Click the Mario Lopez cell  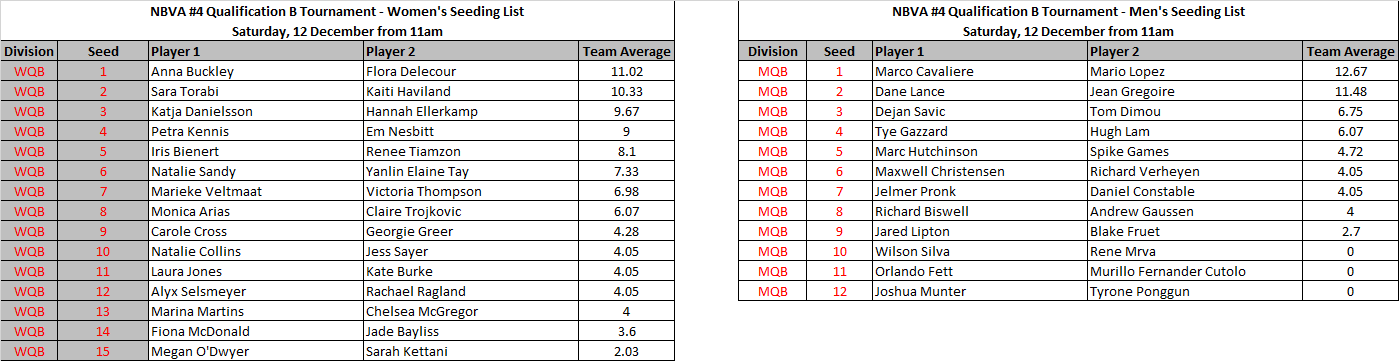[1195, 72]
